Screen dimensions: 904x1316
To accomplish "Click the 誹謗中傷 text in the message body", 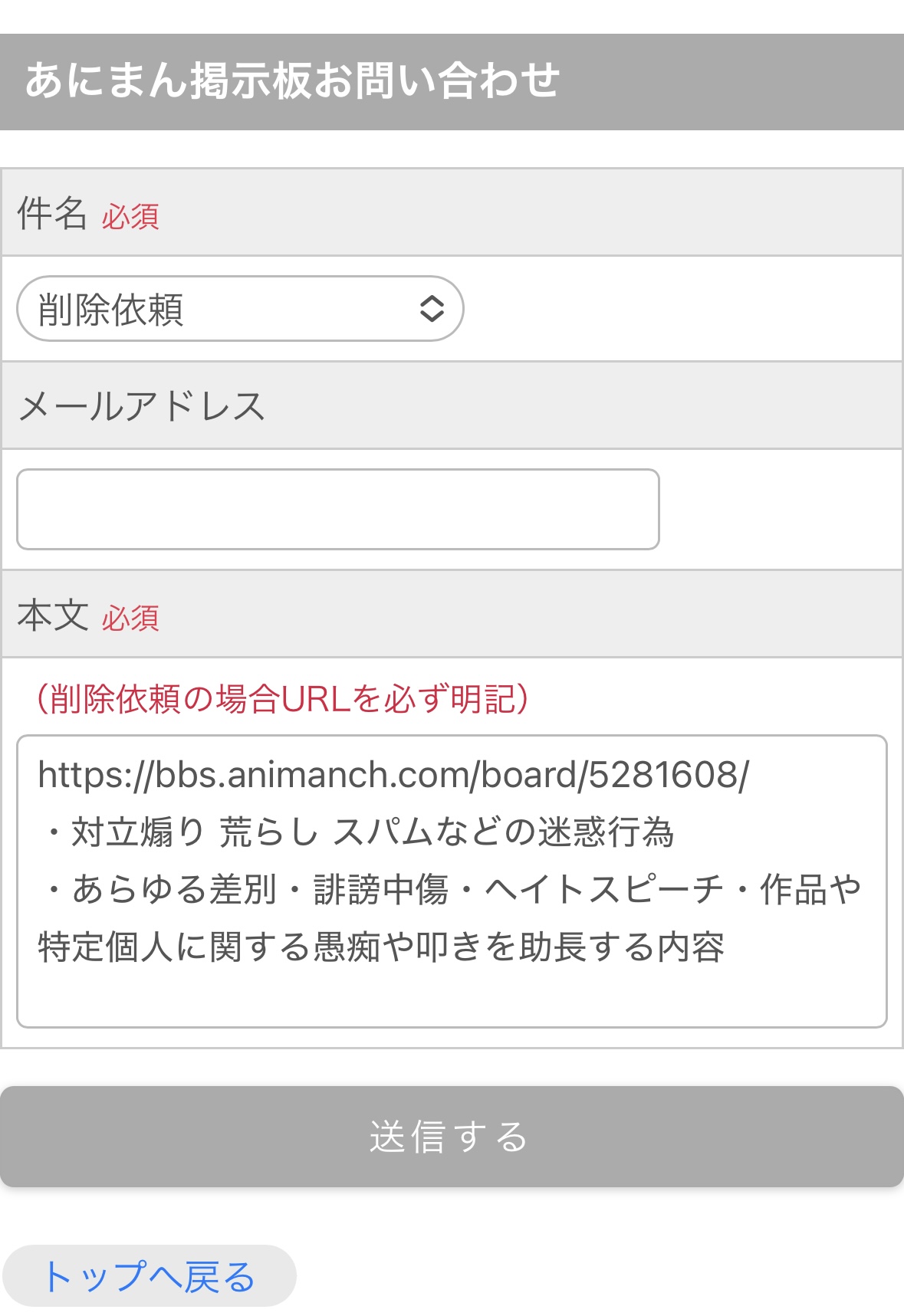I will pyautogui.click(x=381, y=890).
